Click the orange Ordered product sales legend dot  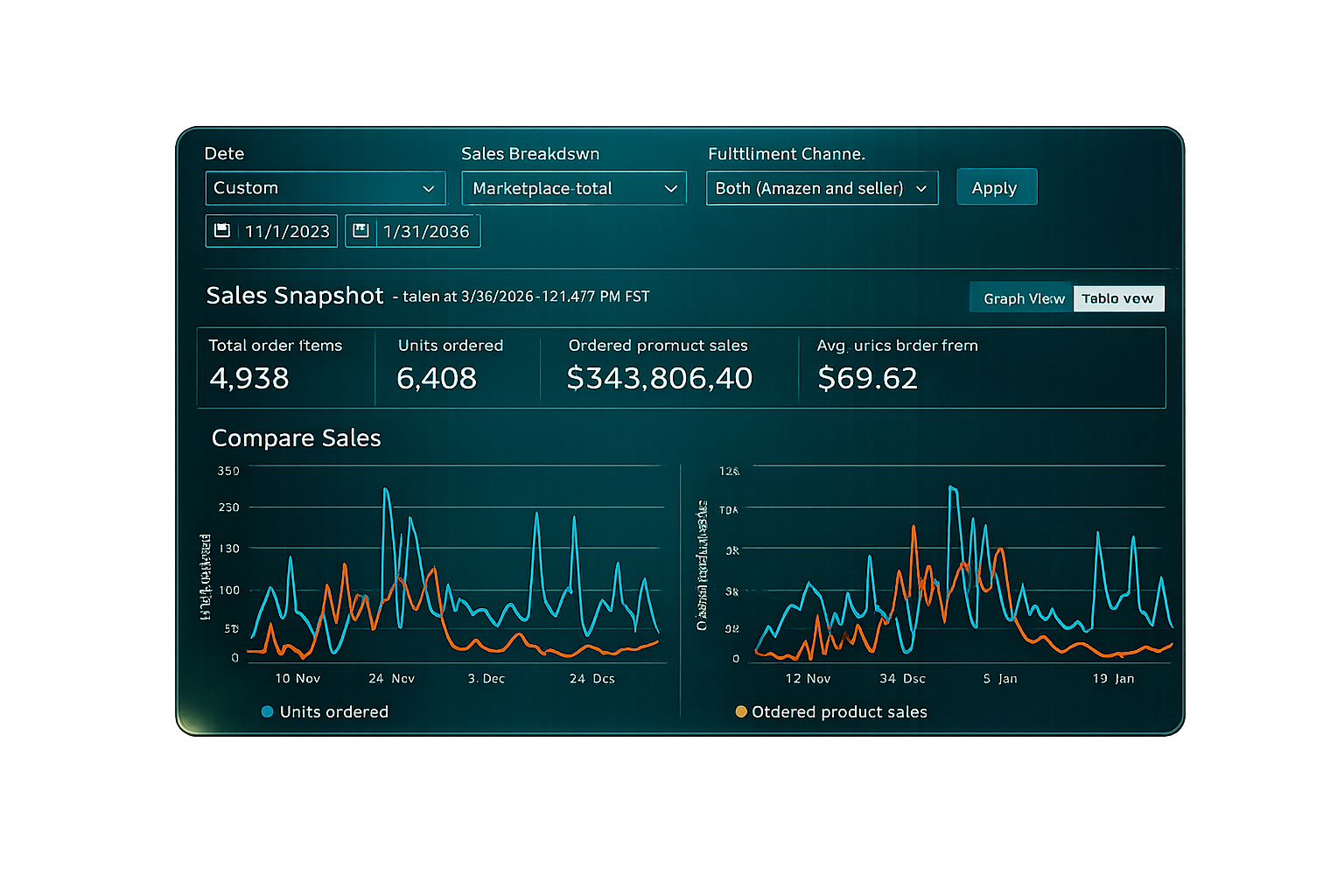coord(741,711)
